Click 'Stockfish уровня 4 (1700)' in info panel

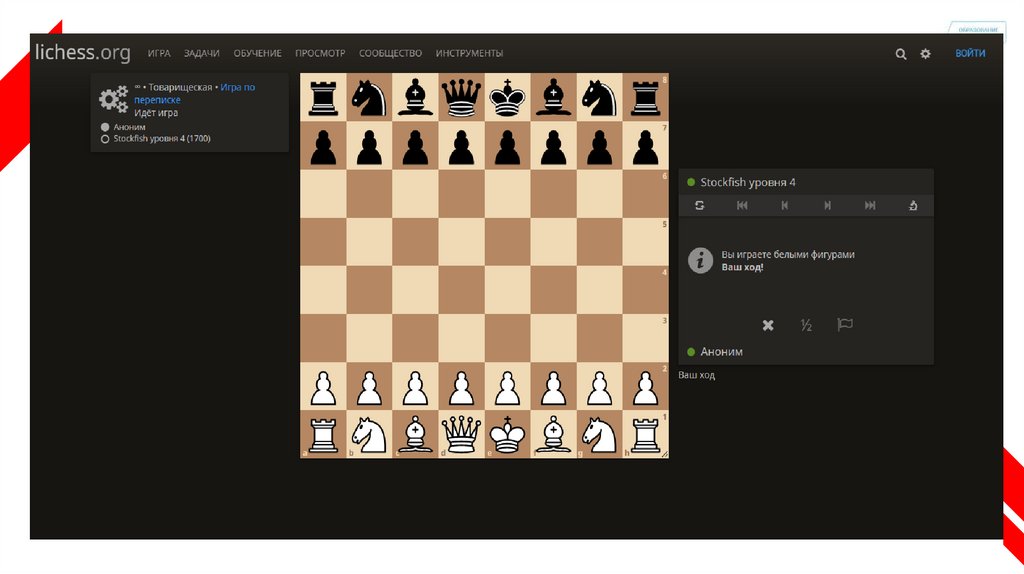pyautogui.click(x=162, y=138)
